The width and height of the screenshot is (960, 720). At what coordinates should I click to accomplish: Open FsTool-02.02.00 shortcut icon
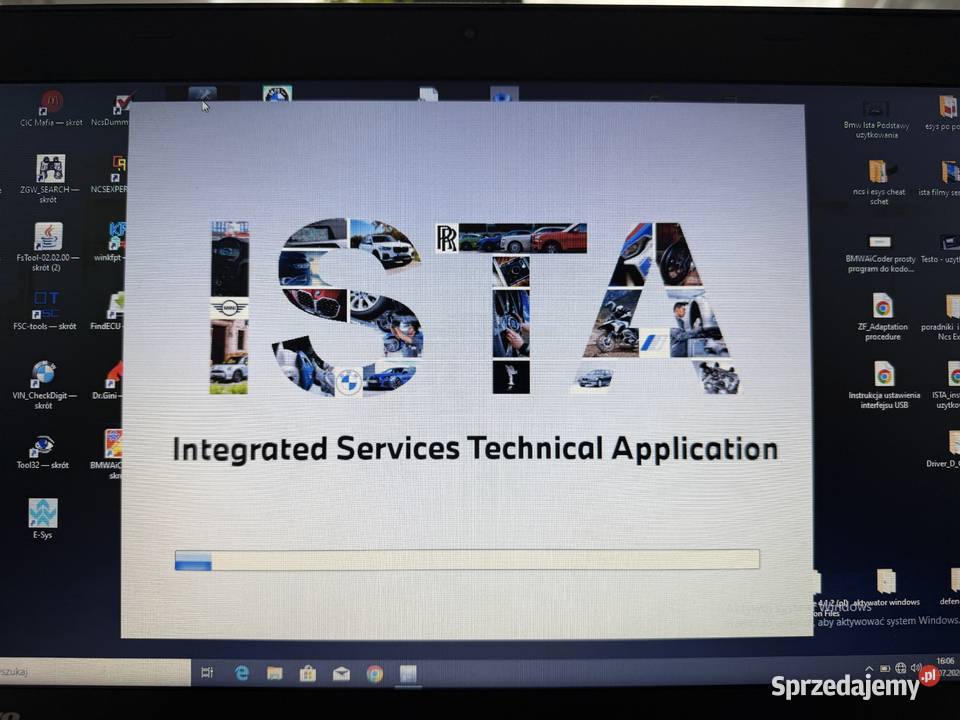48,237
